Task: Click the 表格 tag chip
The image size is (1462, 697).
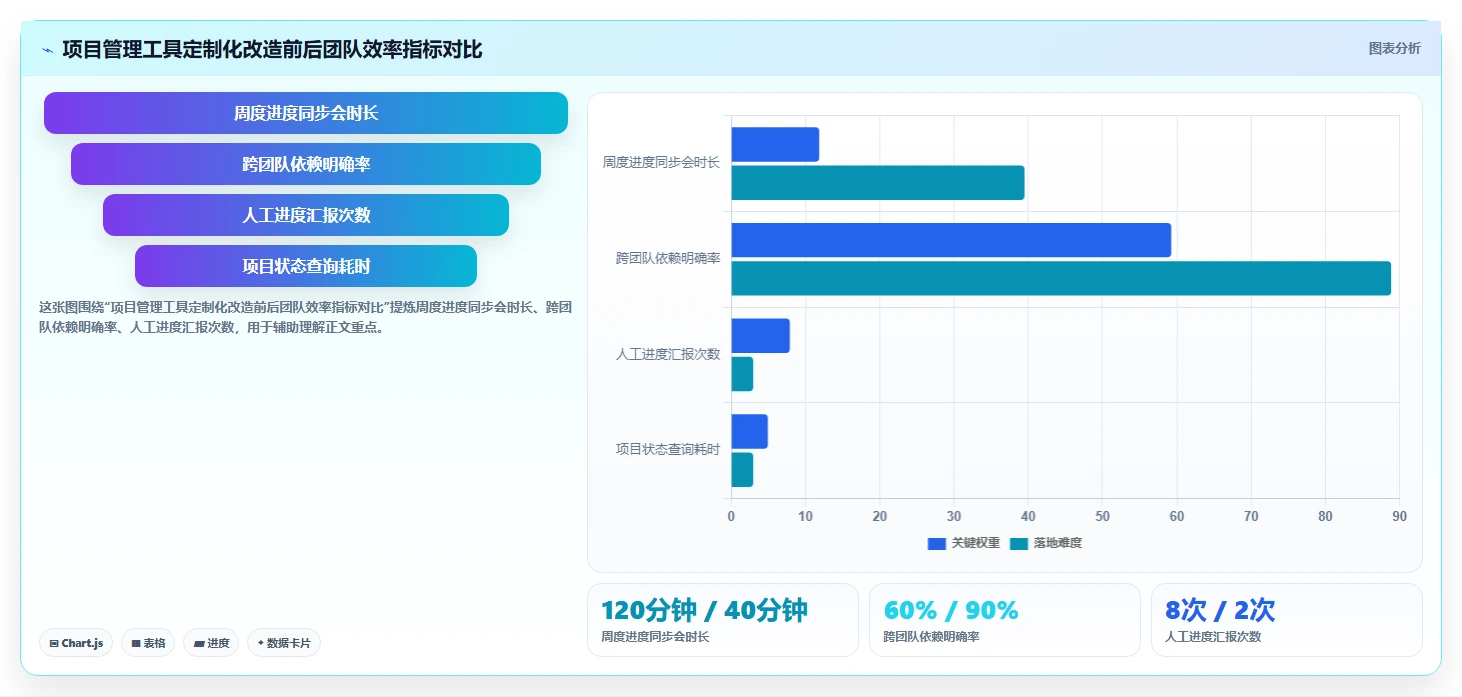Action: tap(148, 643)
